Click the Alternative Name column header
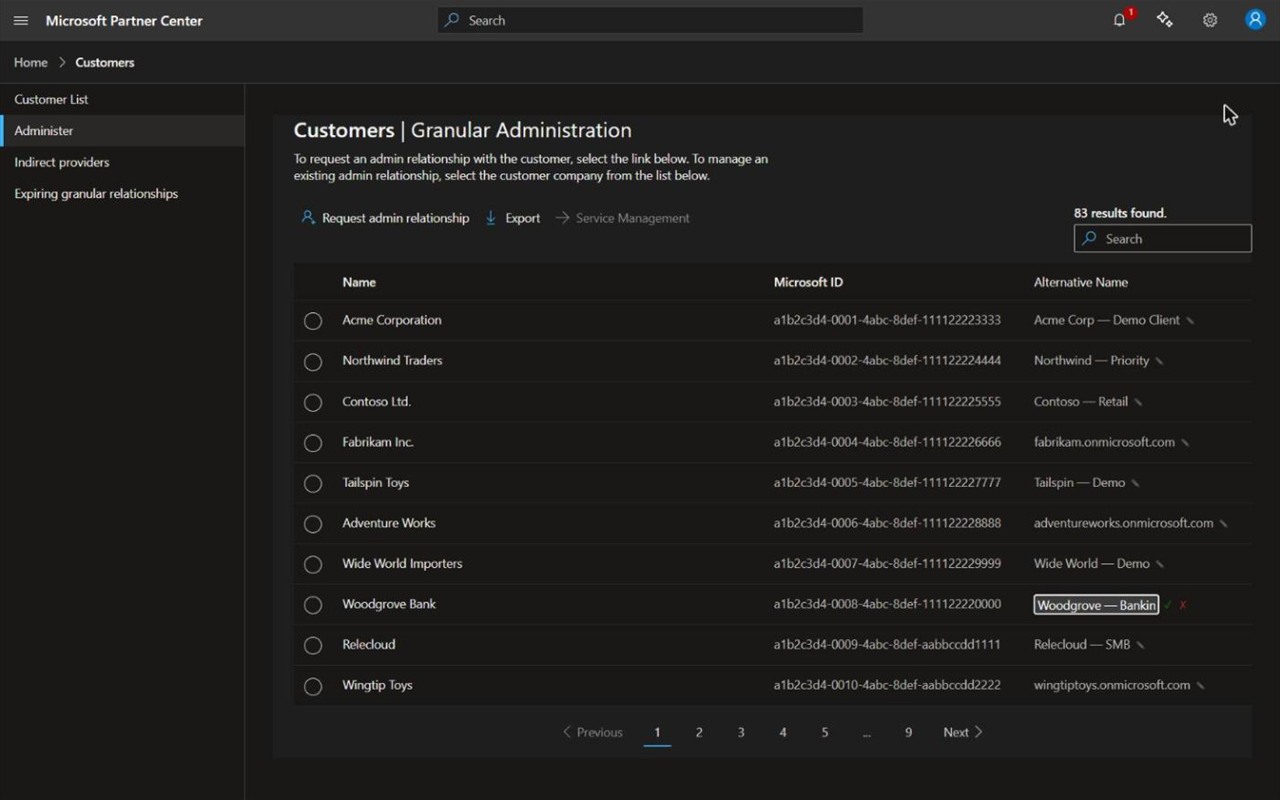This screenshot has width=1280, height=800. [1081, 282]
